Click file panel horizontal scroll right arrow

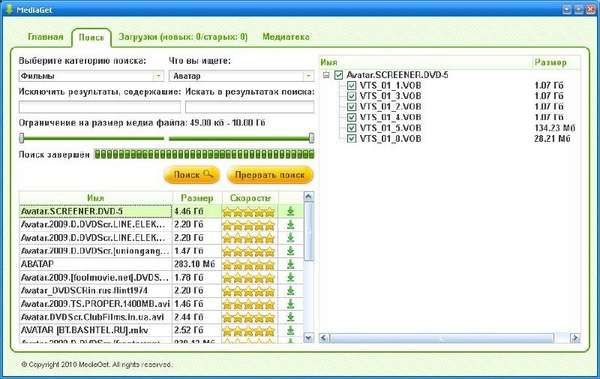pos(575,338)
